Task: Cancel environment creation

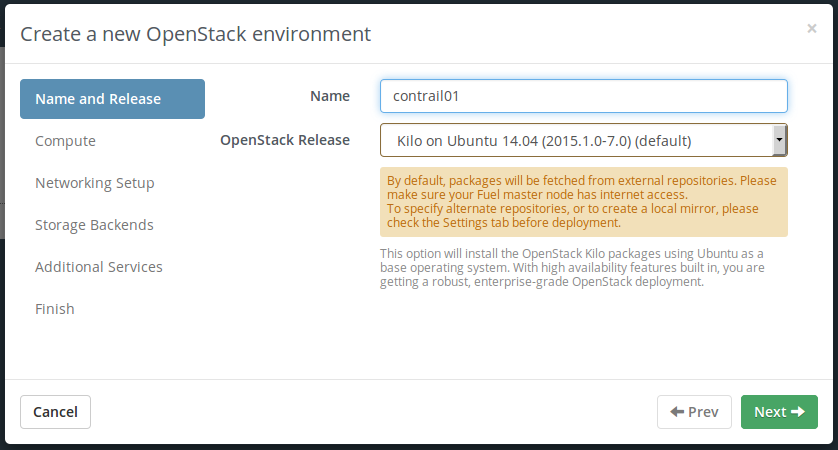Action: [56, 412]
